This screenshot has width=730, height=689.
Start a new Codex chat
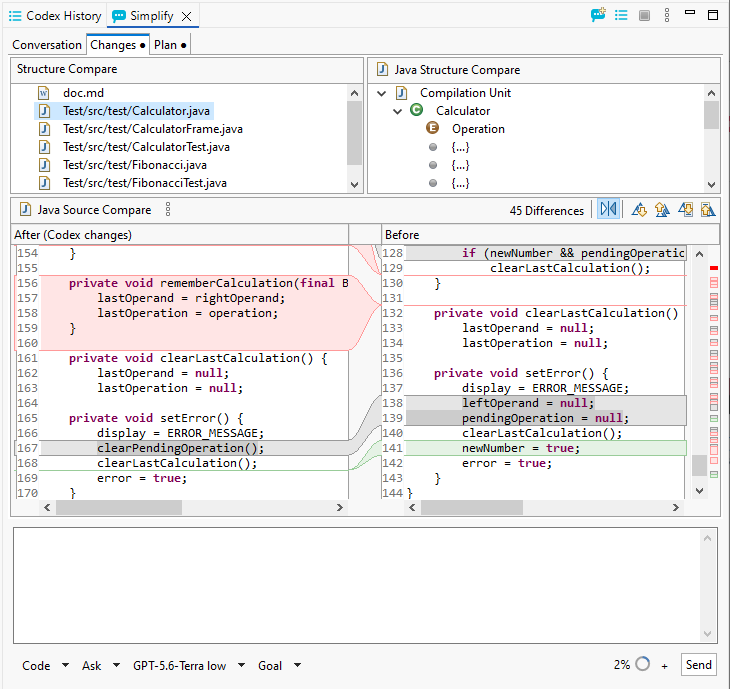tap(598, 15)
